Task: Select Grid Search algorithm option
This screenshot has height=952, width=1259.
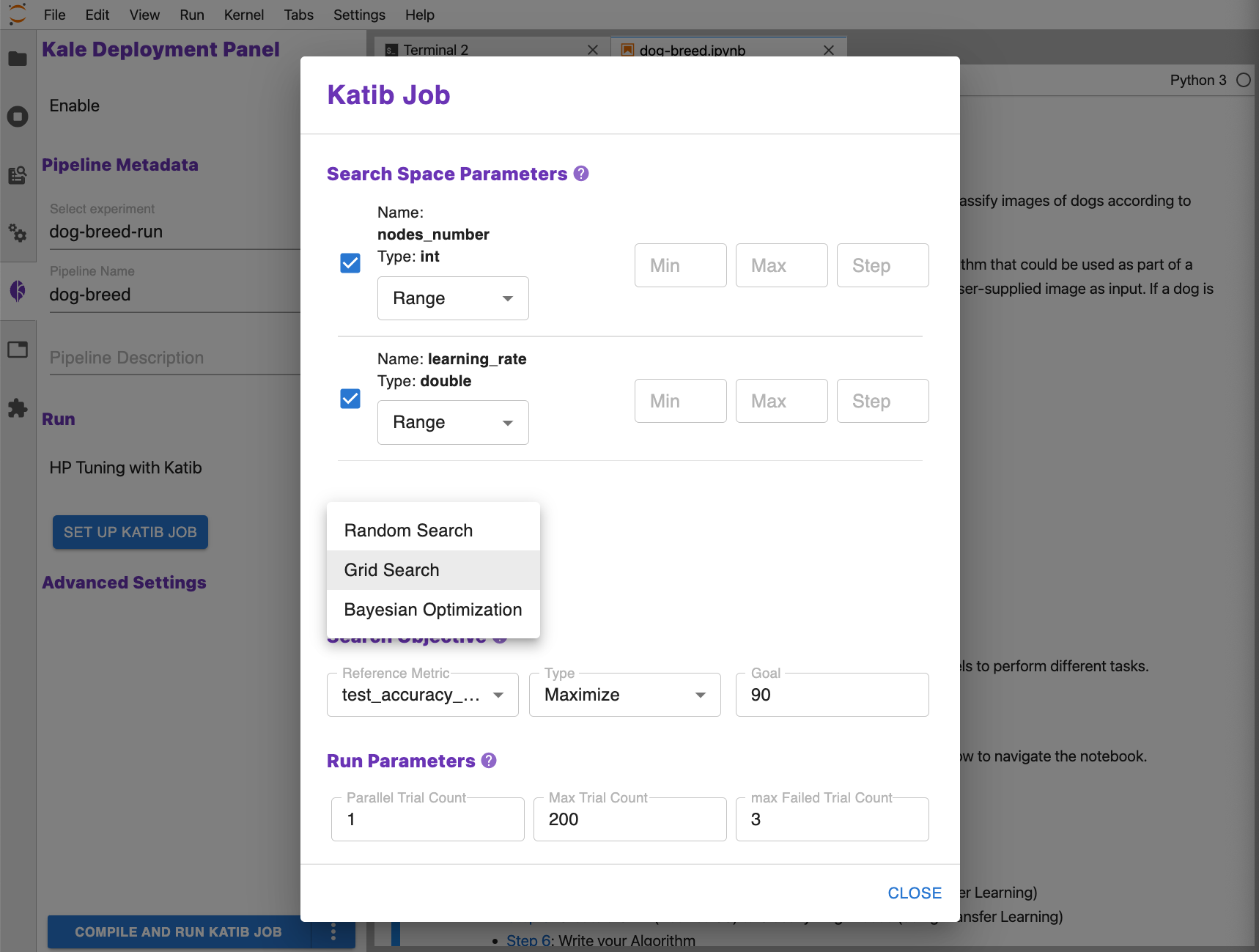Action: [433, 570]
